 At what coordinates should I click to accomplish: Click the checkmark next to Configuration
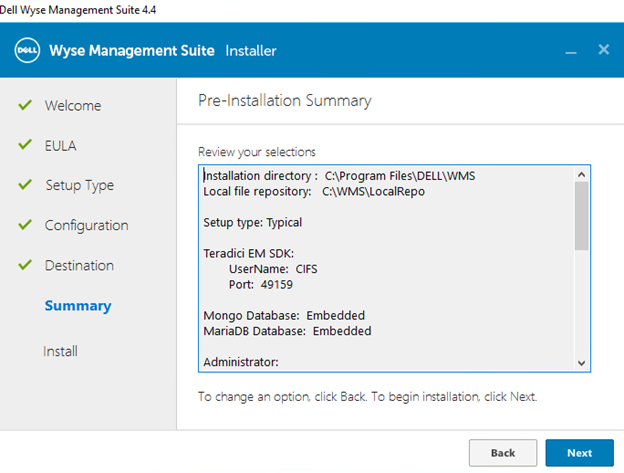pyautogui.click(x=25, y=225)
